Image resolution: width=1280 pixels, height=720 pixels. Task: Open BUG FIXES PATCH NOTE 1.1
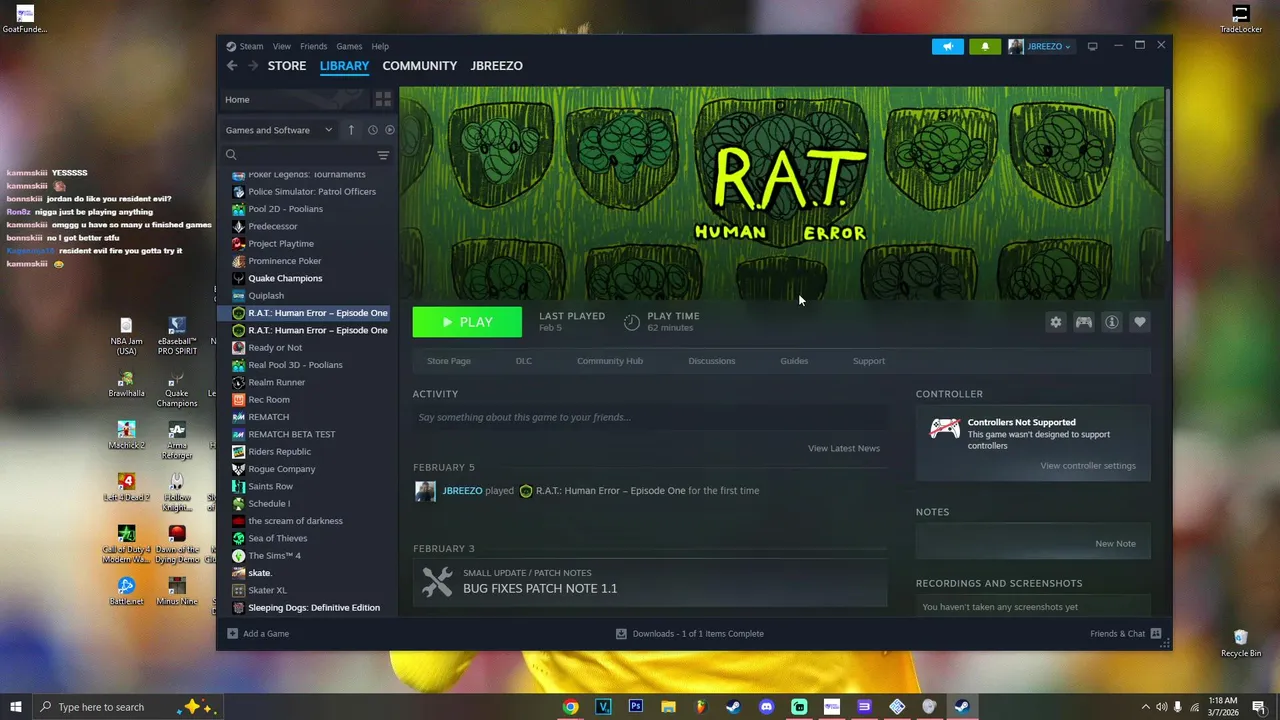(540, 589)
